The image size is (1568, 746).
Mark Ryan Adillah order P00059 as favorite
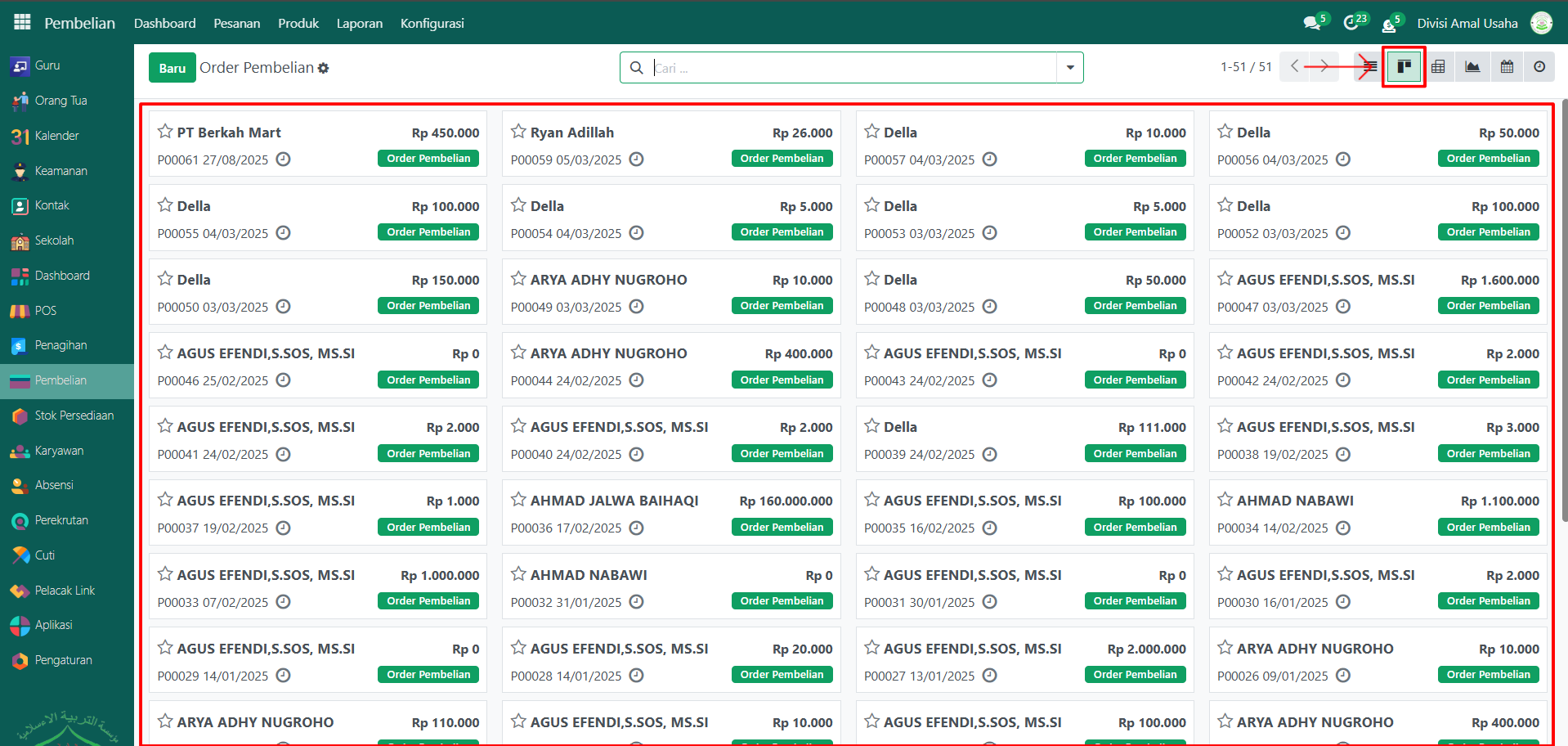(518, 132)
